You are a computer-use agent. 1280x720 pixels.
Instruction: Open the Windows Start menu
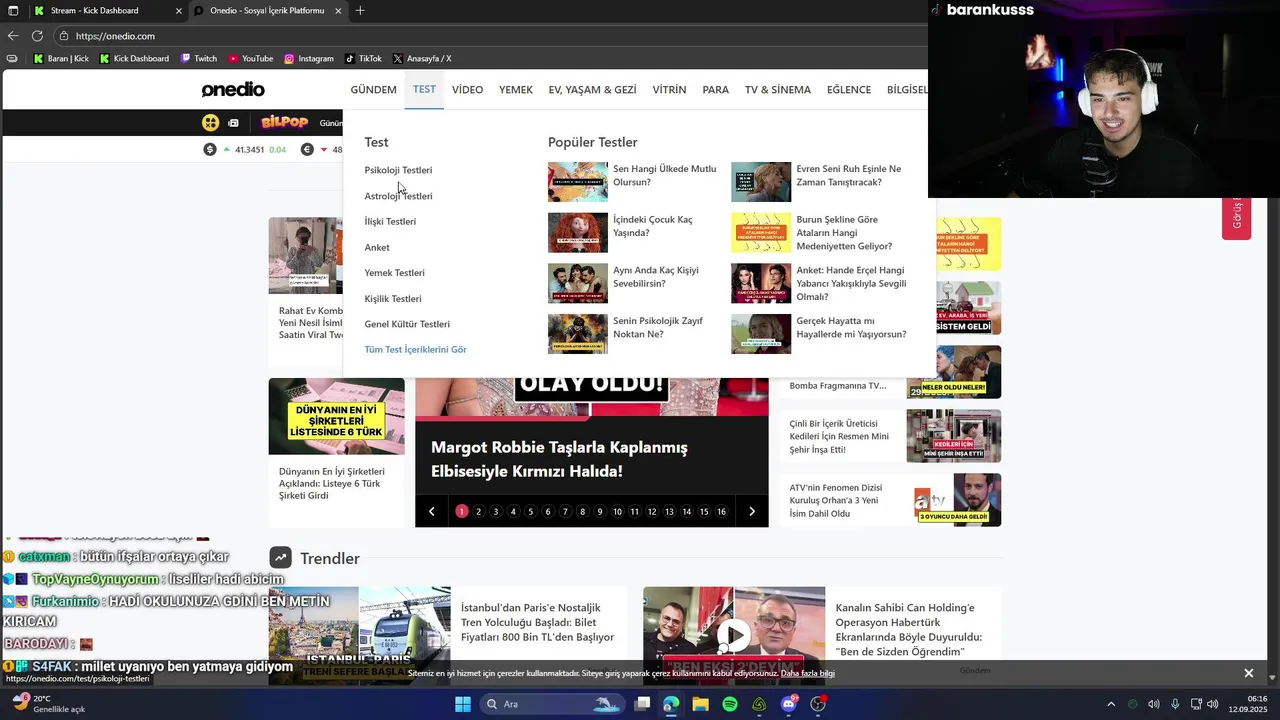(x=463, y=704)
